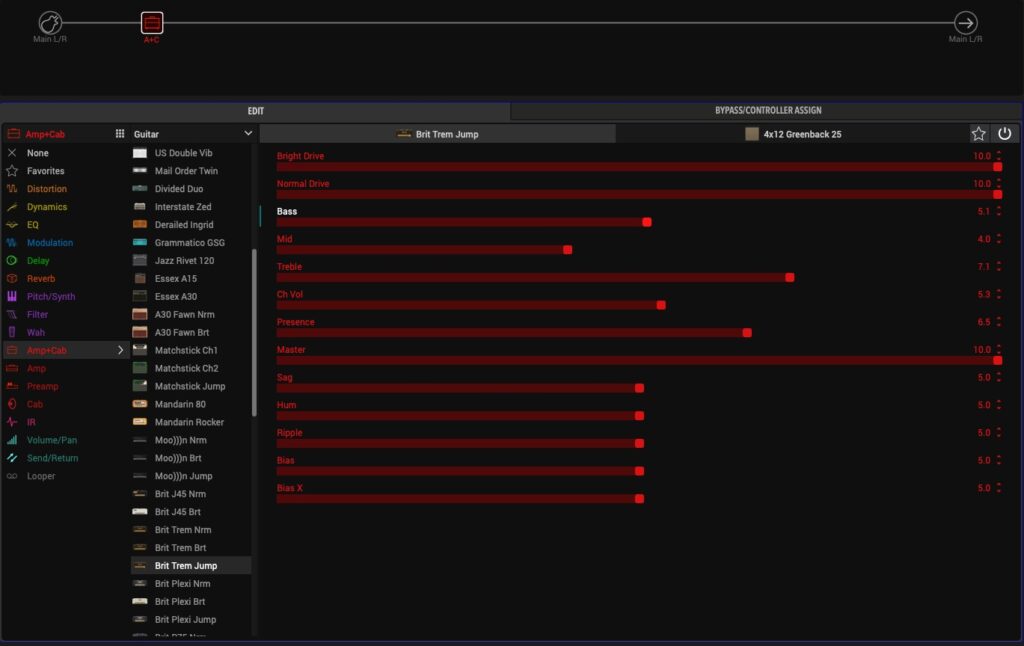
Task: Click the Main L/R output arrow icon
Action: pos(965,22)
